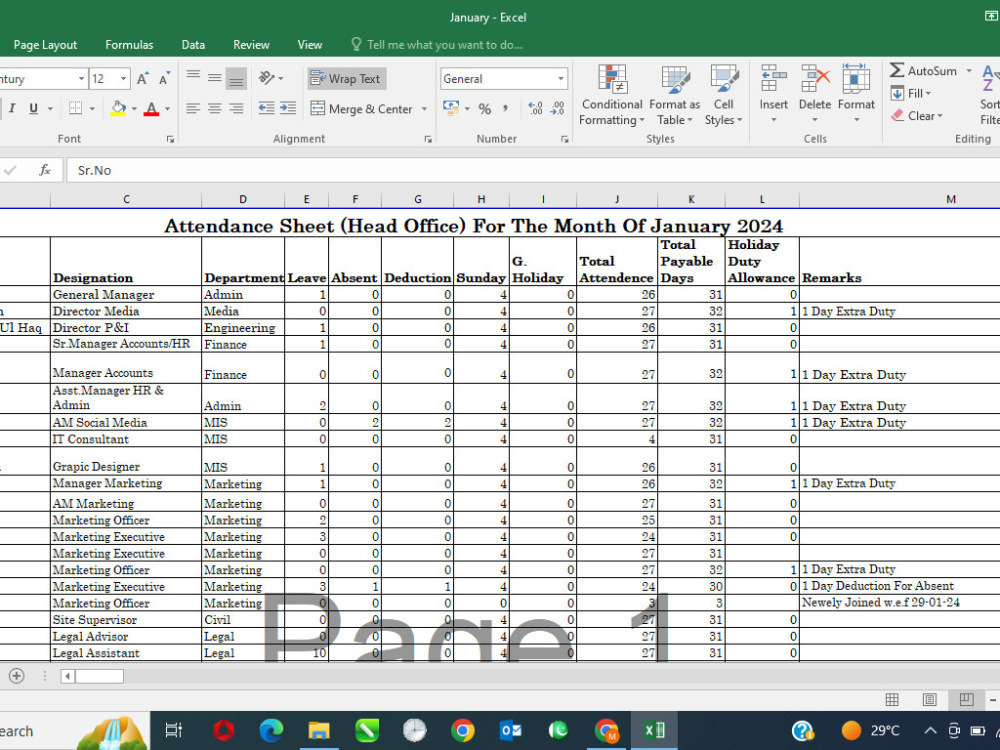Set middle vertical alignment
The width and height of the screenshot is (1000, 750).
[214, 78]
